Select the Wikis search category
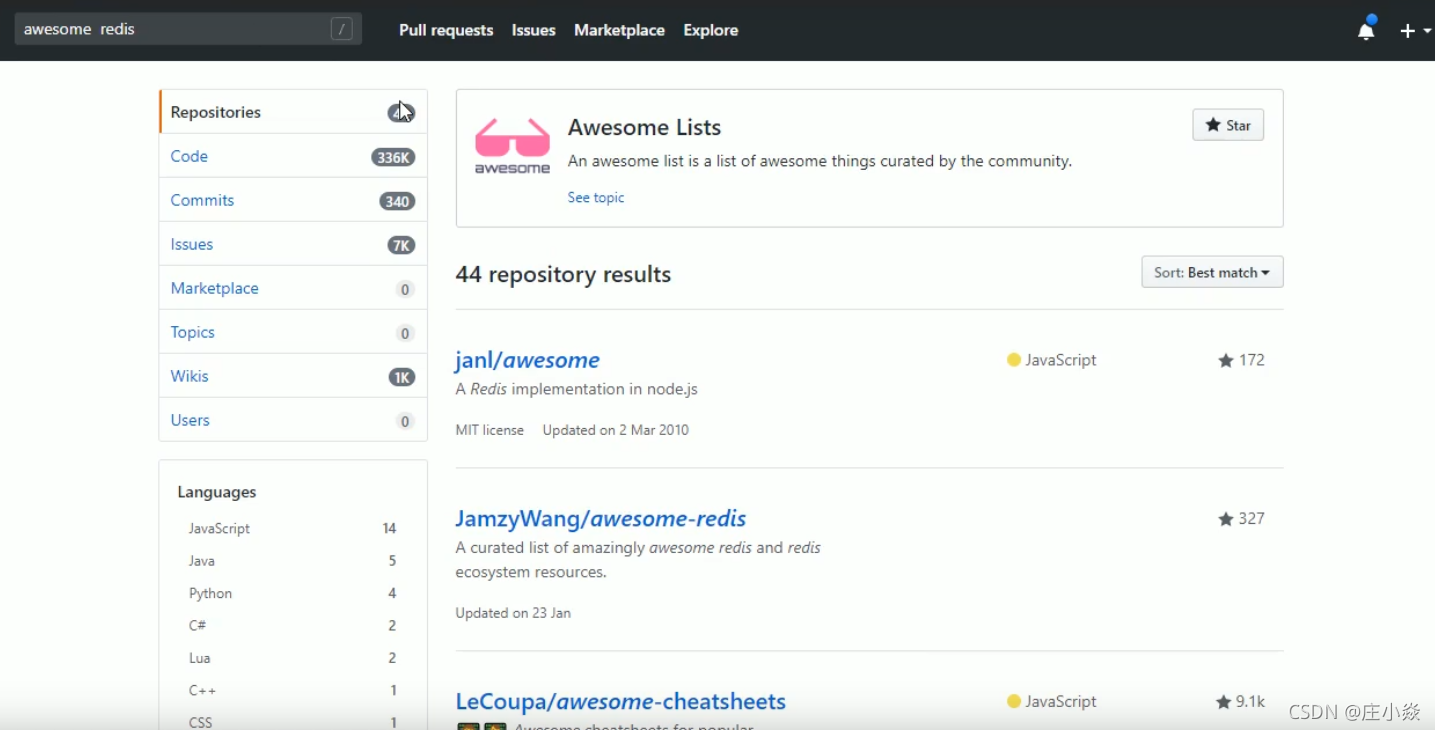Image resolution: width=1435 pixels, height=730 pixels. 293,376
